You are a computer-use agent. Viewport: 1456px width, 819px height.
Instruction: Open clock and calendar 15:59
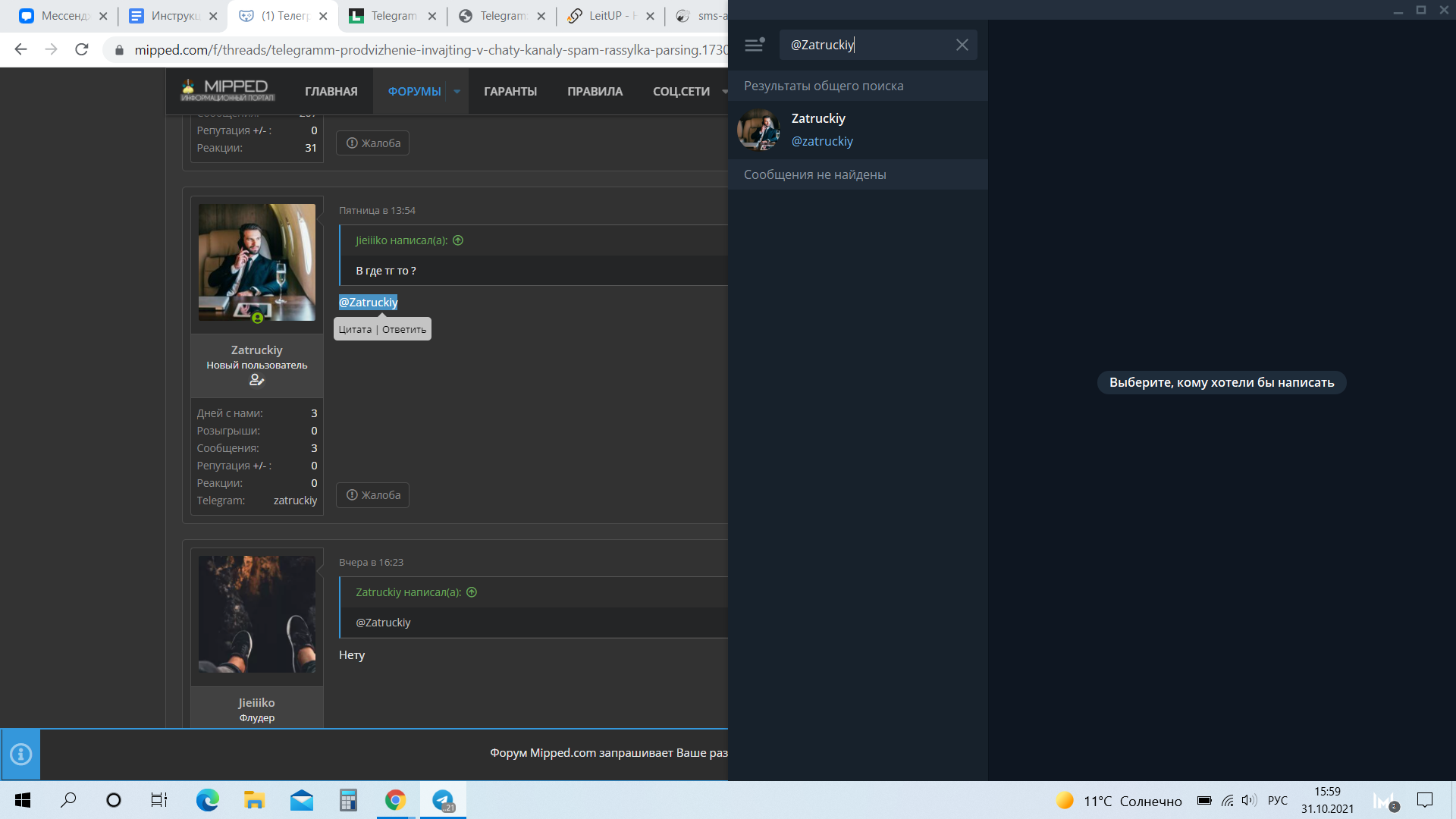1327,800
